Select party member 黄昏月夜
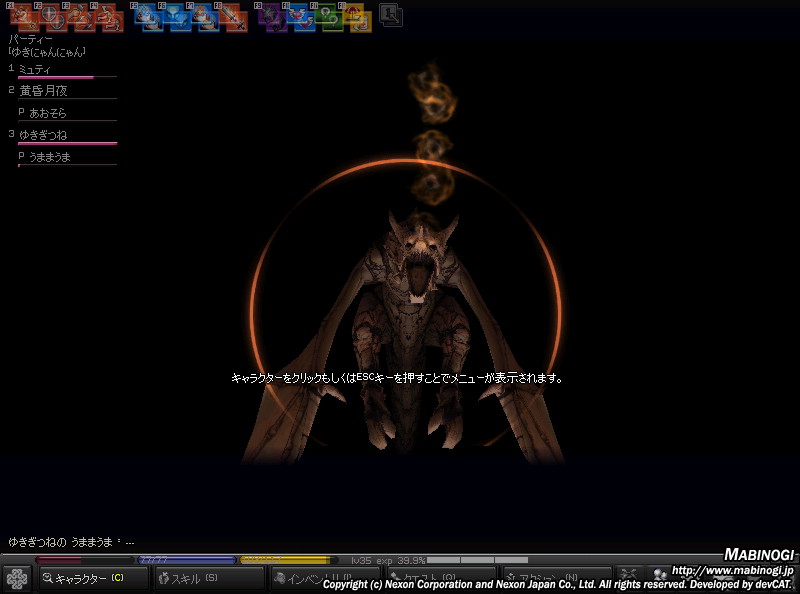 pyautogui.click(x=43, y=91)
